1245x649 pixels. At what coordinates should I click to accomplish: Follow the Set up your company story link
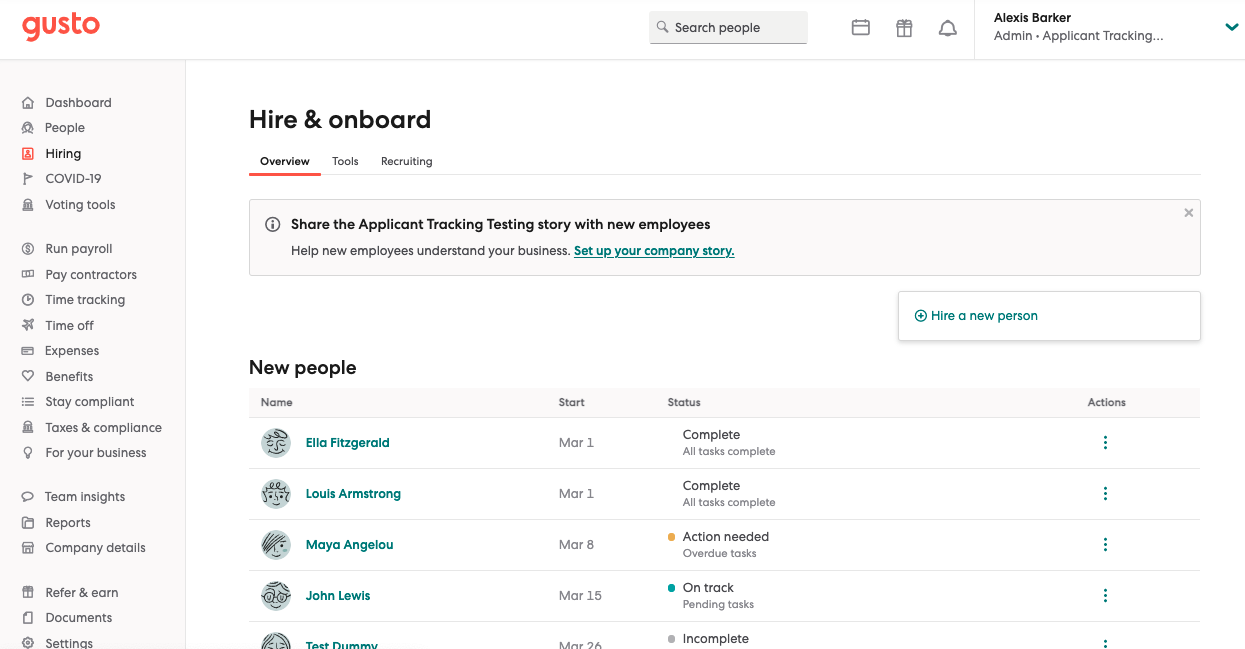coord(654,251)
